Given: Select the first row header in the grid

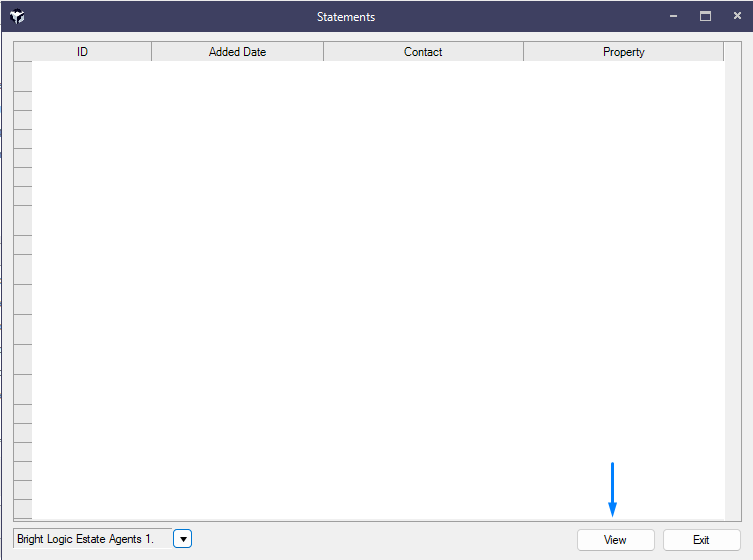Looking at the screenshot, I should (22, 76).
